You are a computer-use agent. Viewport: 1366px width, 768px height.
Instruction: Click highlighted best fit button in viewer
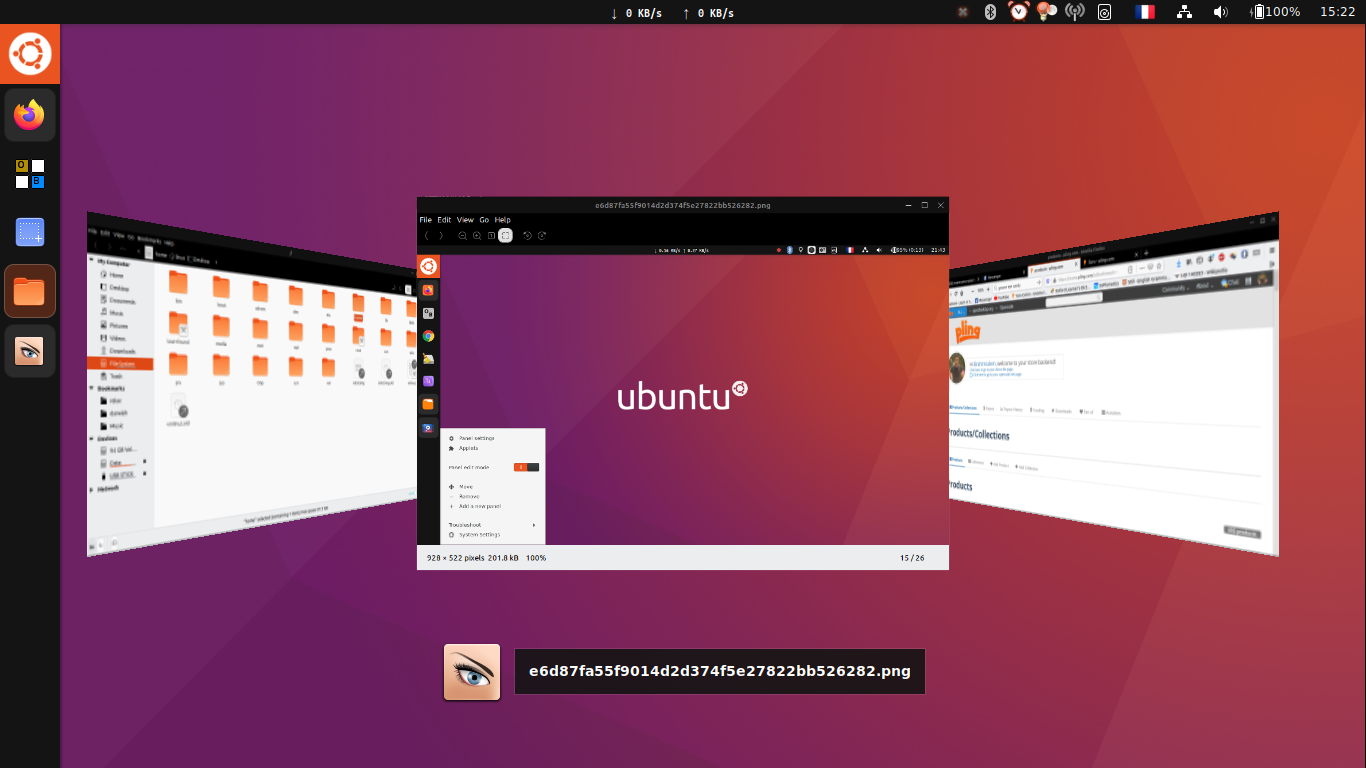click(505, 236)
